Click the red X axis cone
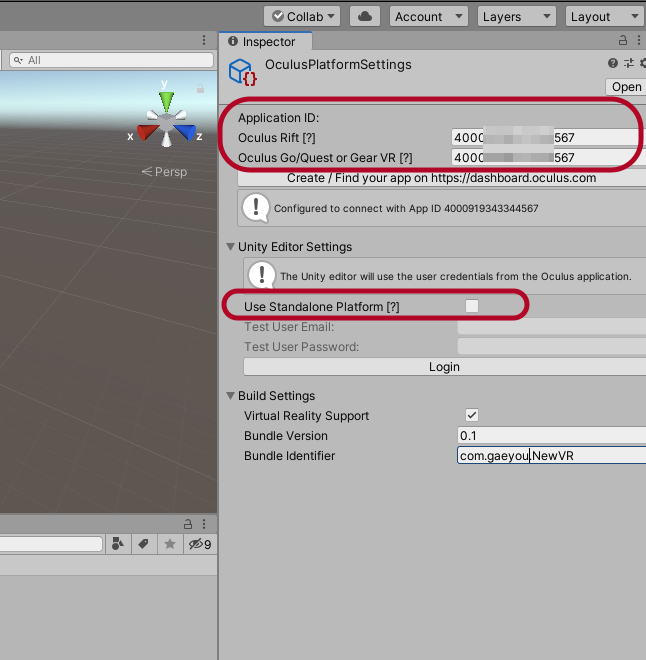Viewport: 646px width, 660px height. click(147, 133)
